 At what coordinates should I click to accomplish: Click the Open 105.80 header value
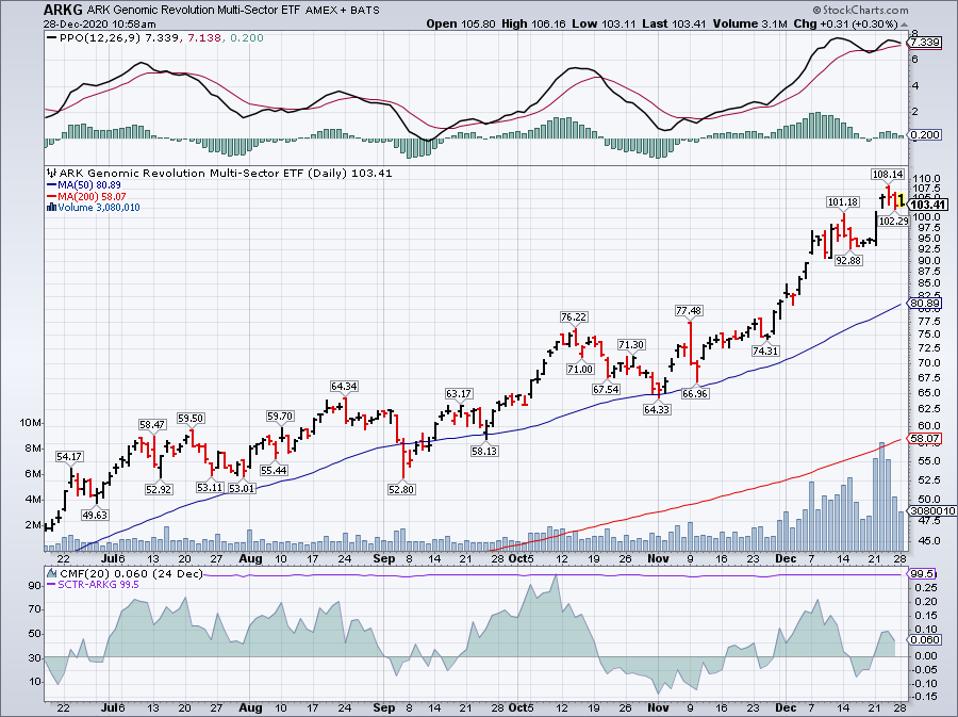click(461, 24)
